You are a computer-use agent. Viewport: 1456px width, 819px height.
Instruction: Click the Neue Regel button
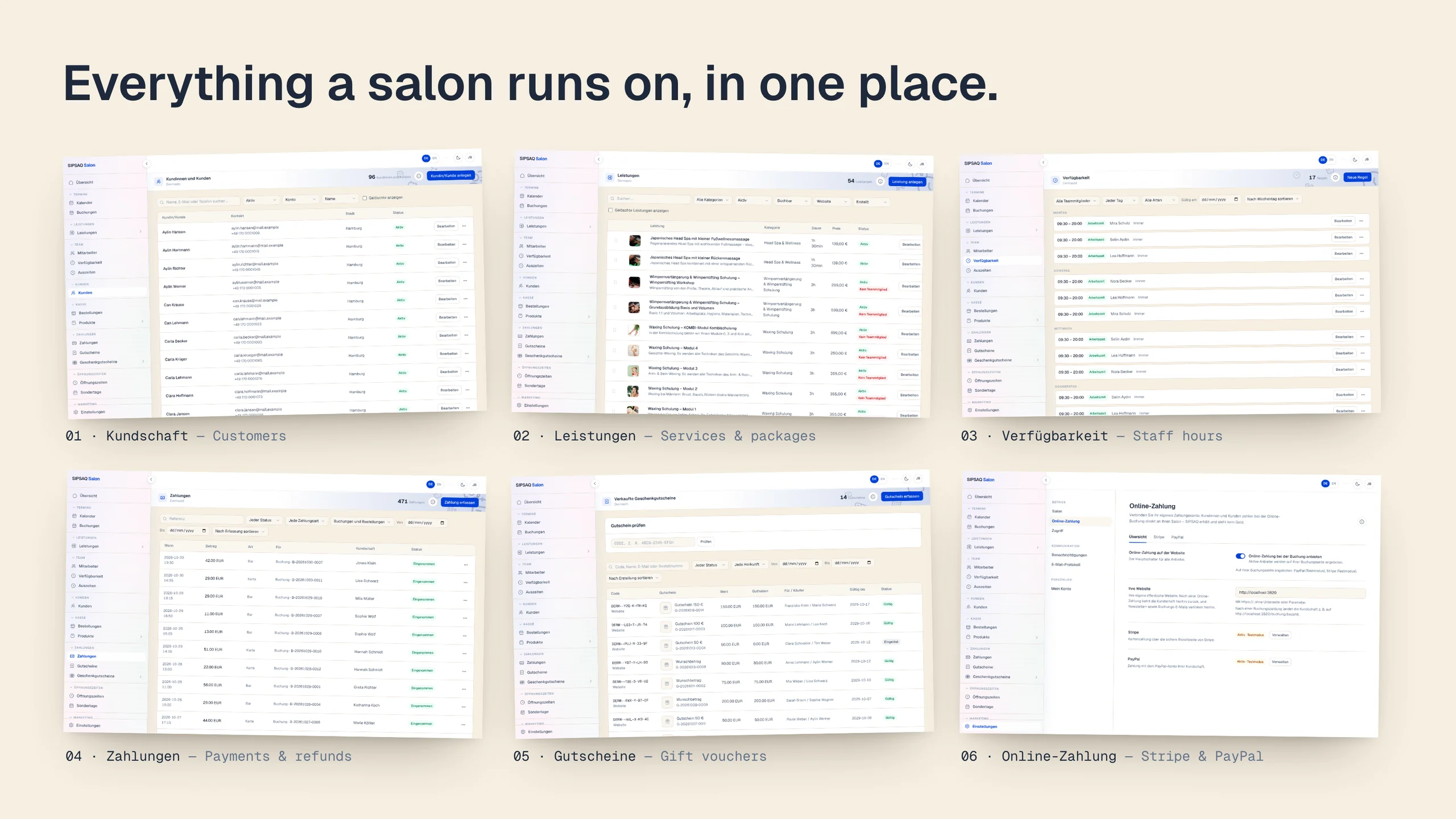1357,177
